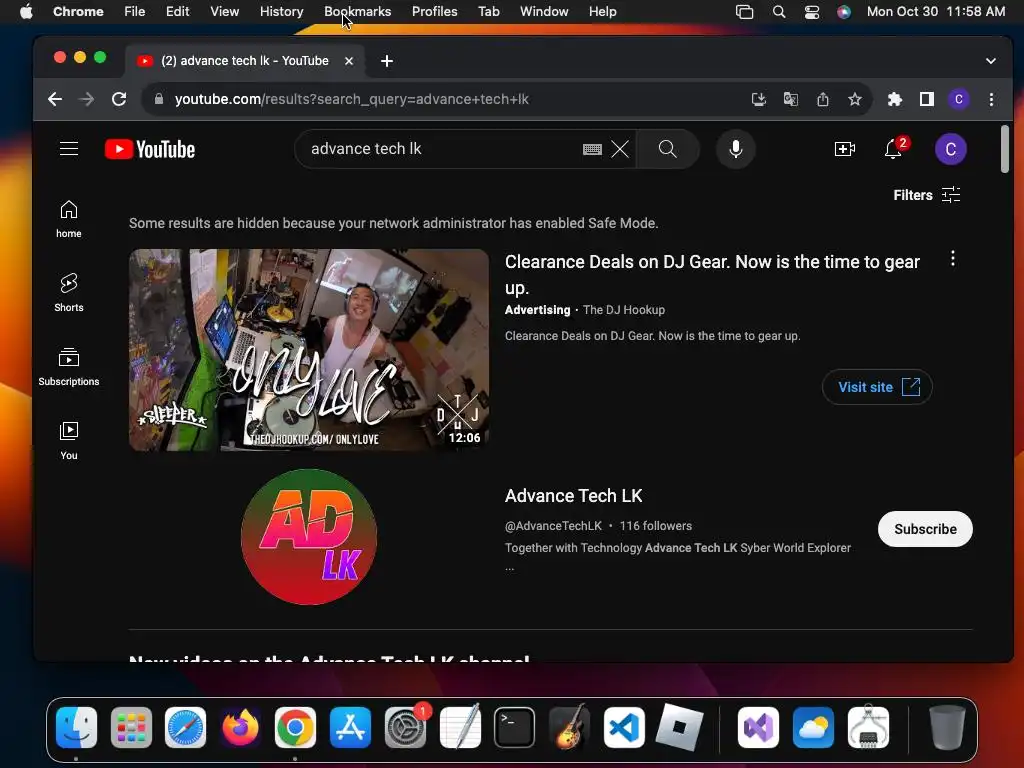This screenshot has height=768, width=1024.
Task: Click the Visit site button
Action: [877, 387]
